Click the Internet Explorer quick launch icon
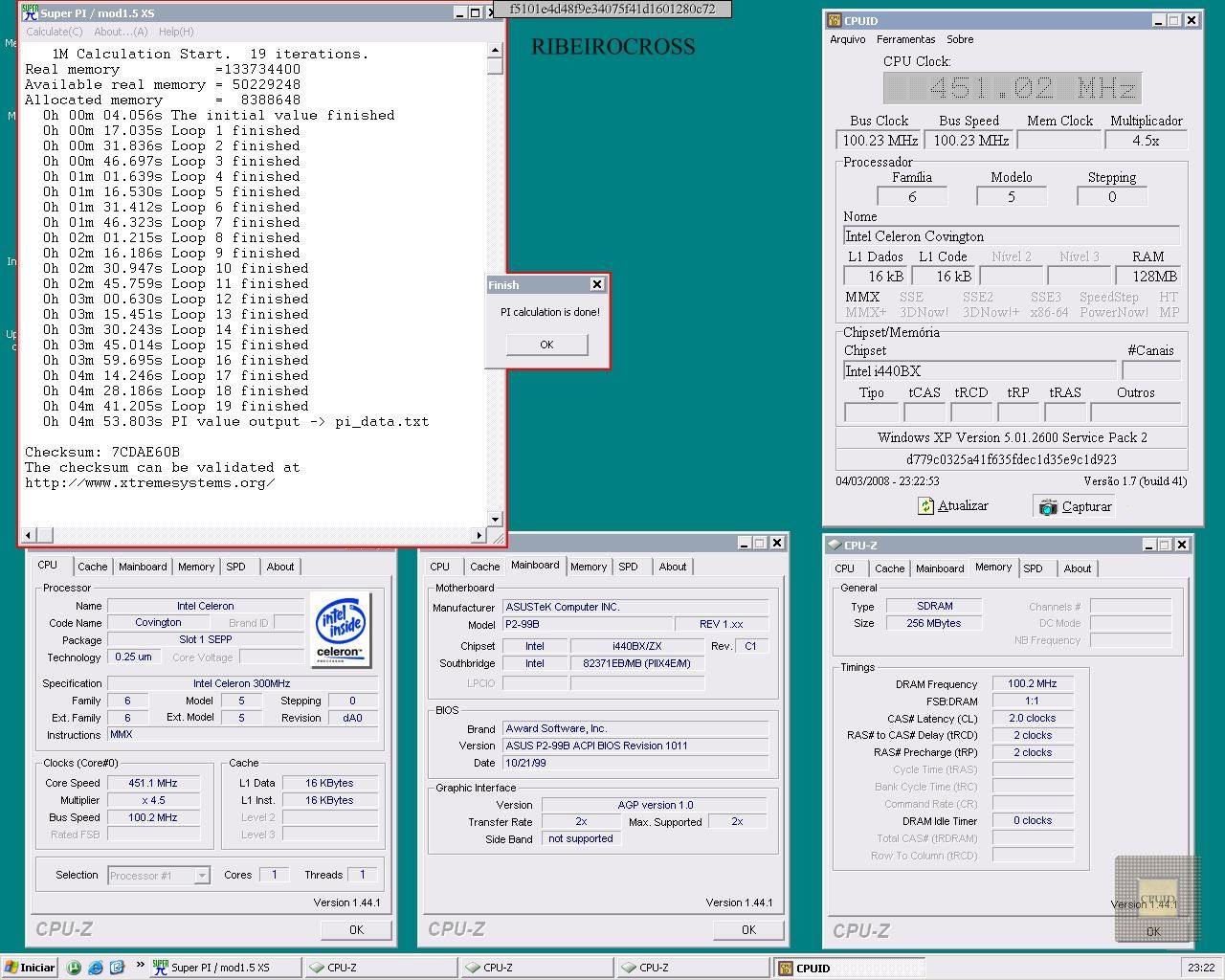1225x980 pixels. click(96, 968)
